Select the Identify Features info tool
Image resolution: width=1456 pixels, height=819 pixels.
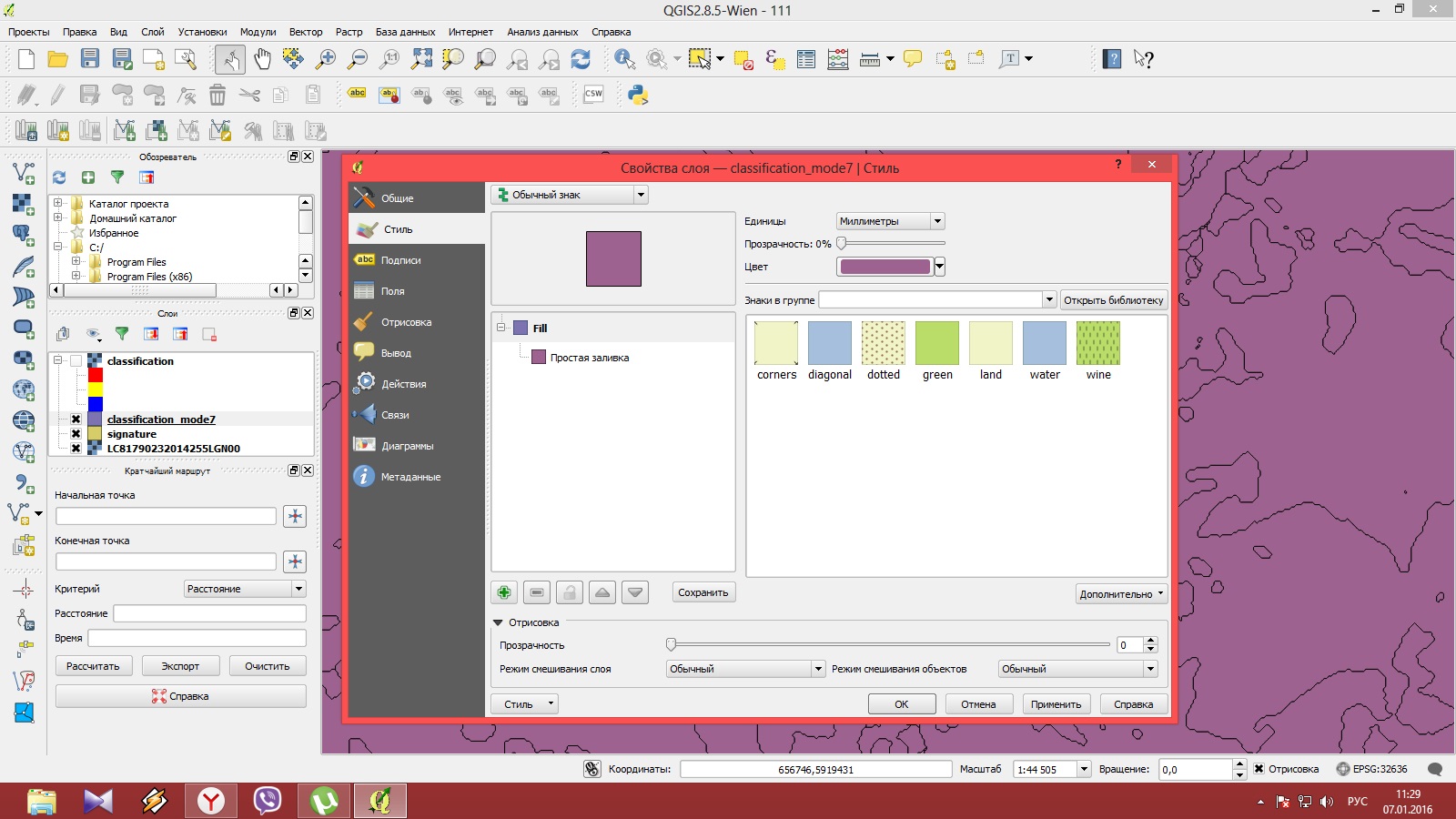pyautogui.click(x=624, y=59)
